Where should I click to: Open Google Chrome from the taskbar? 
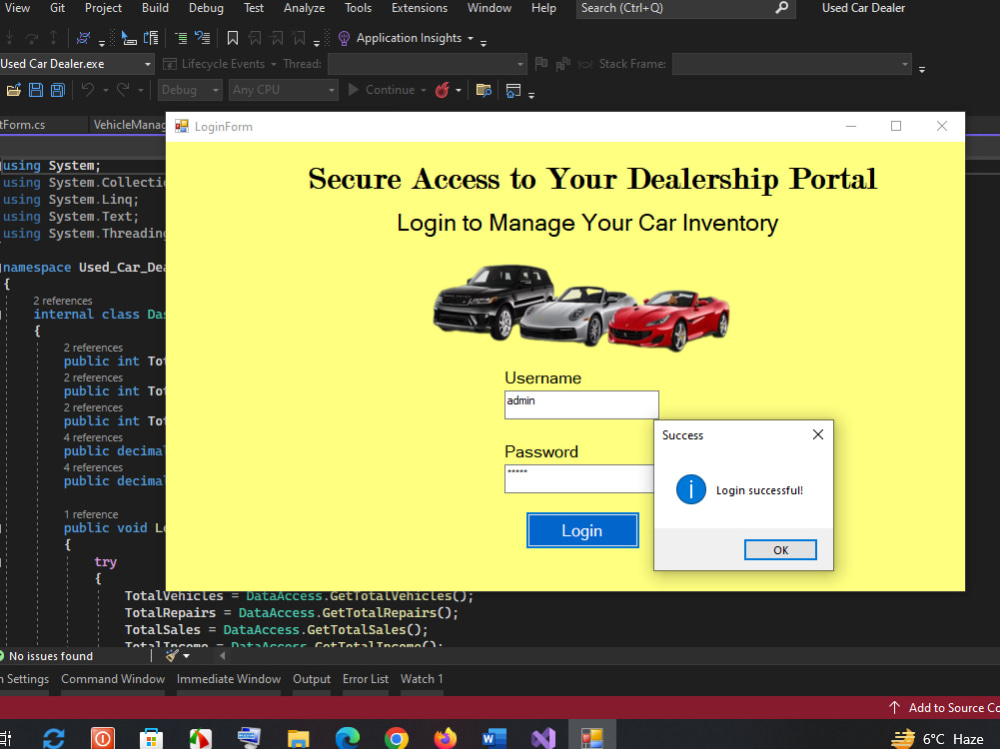pyautogui.click(x=396, y=738)
